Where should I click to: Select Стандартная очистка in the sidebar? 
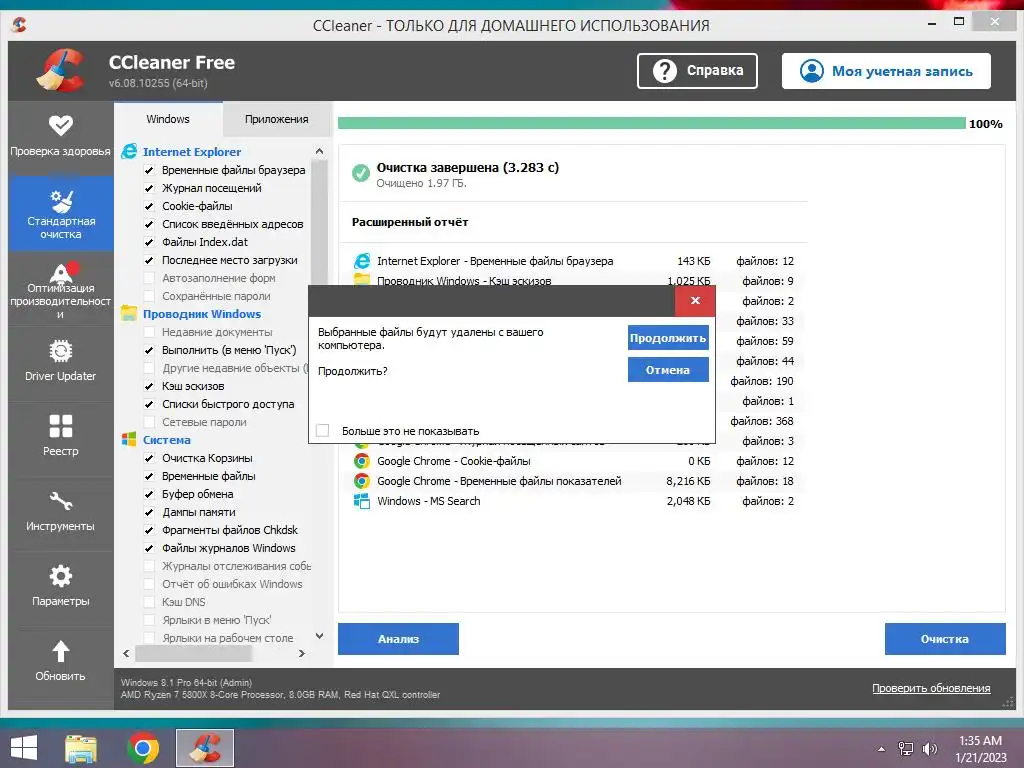click(x=61, y=214)
